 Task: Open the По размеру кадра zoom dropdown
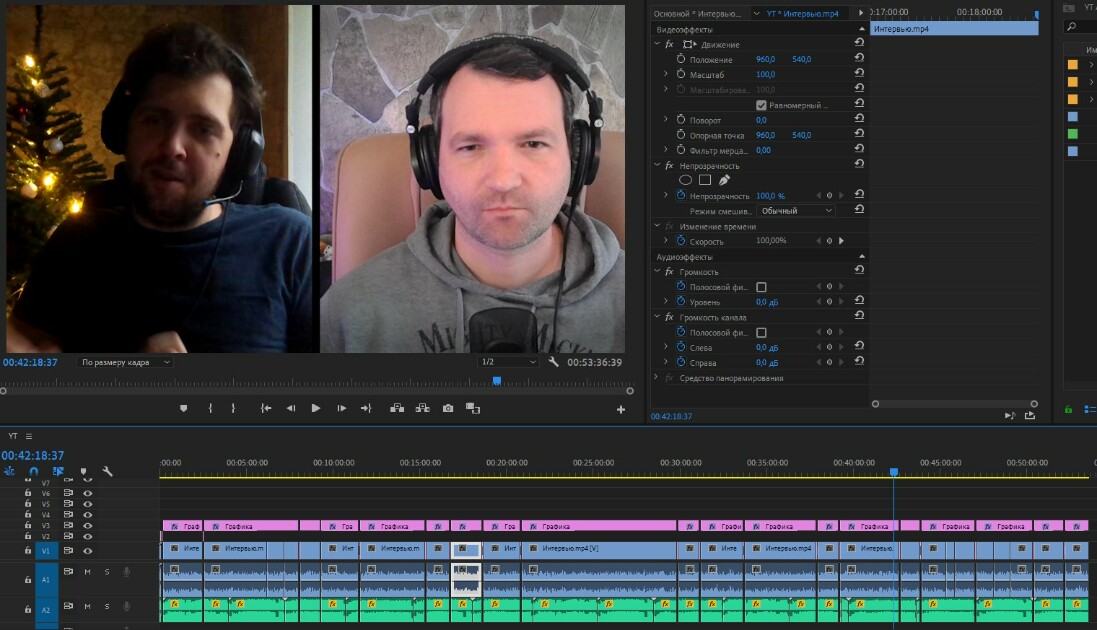click(125, 362)
